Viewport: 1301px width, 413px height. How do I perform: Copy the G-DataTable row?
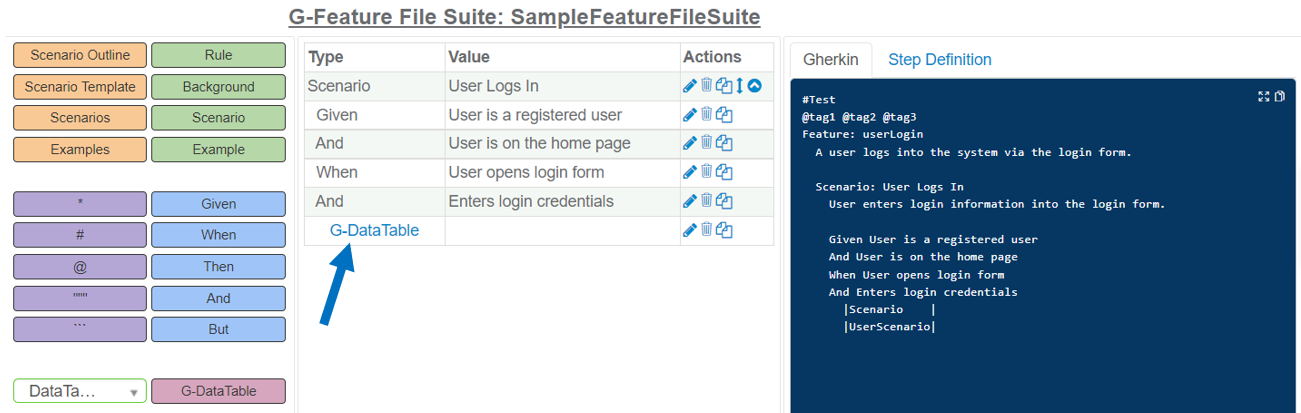[724, 230]
